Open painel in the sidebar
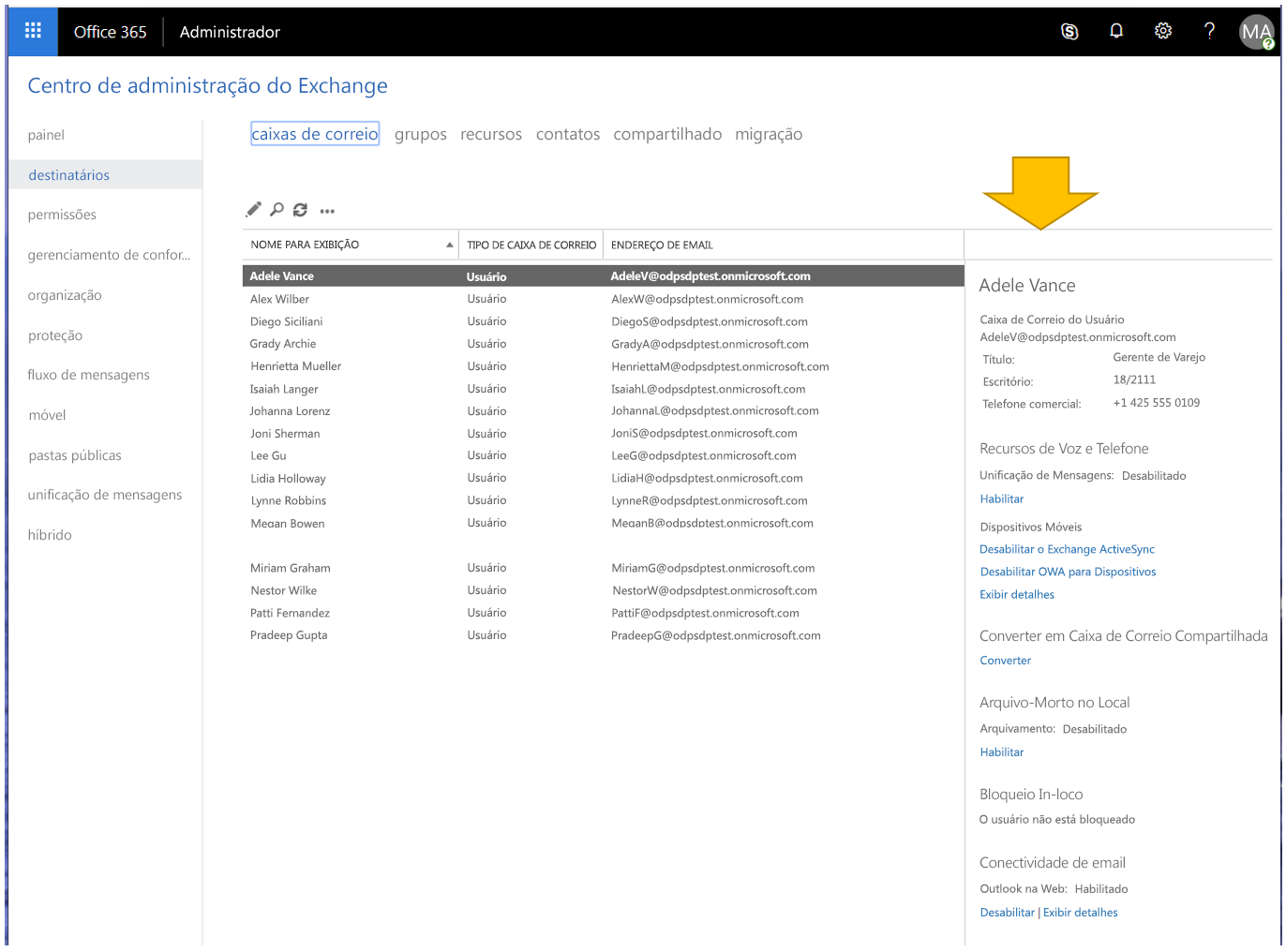 46,135
